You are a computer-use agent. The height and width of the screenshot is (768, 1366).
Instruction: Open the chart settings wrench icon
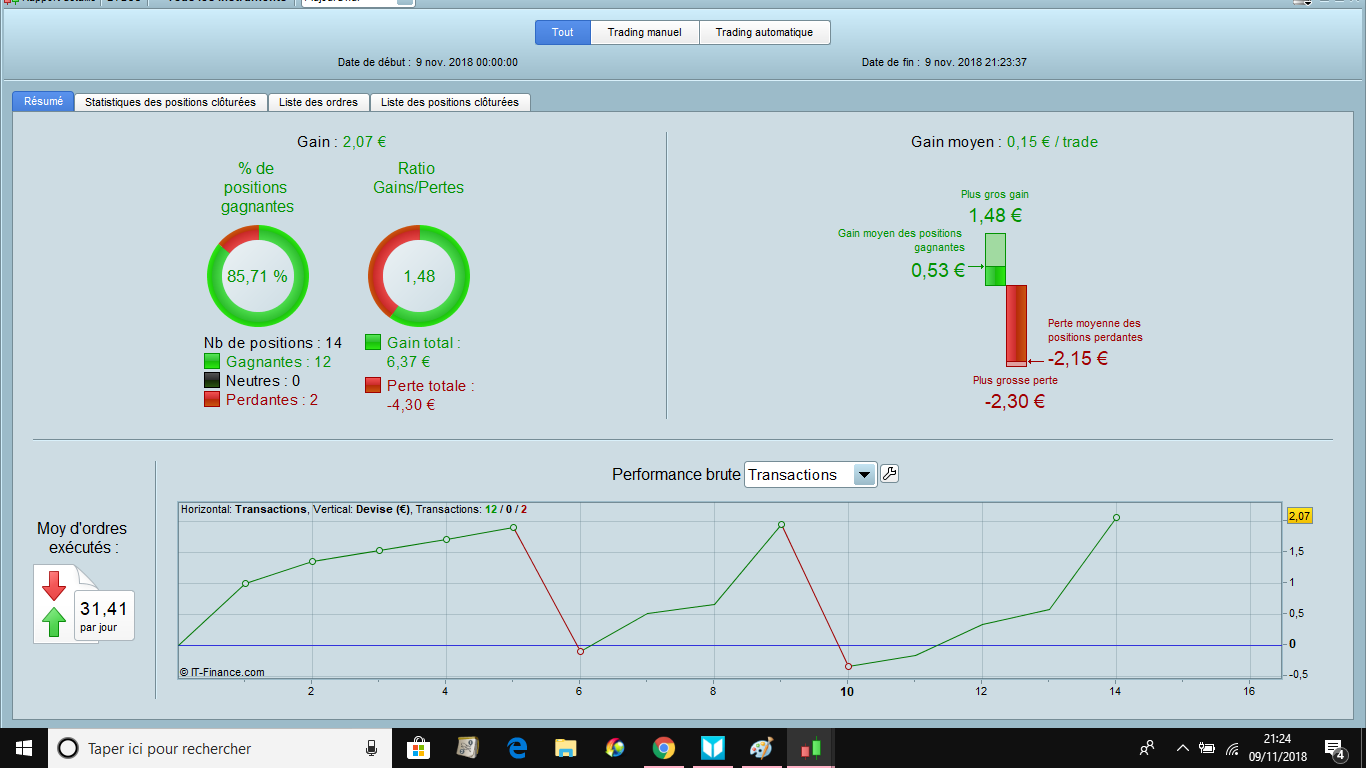pos(889,474)
